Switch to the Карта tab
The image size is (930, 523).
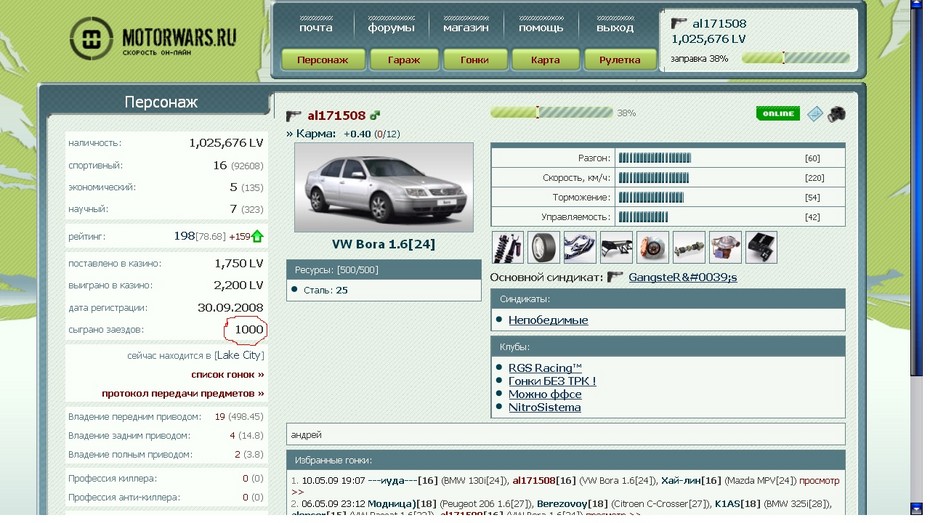pyautogui.click(x=545, y=60)
